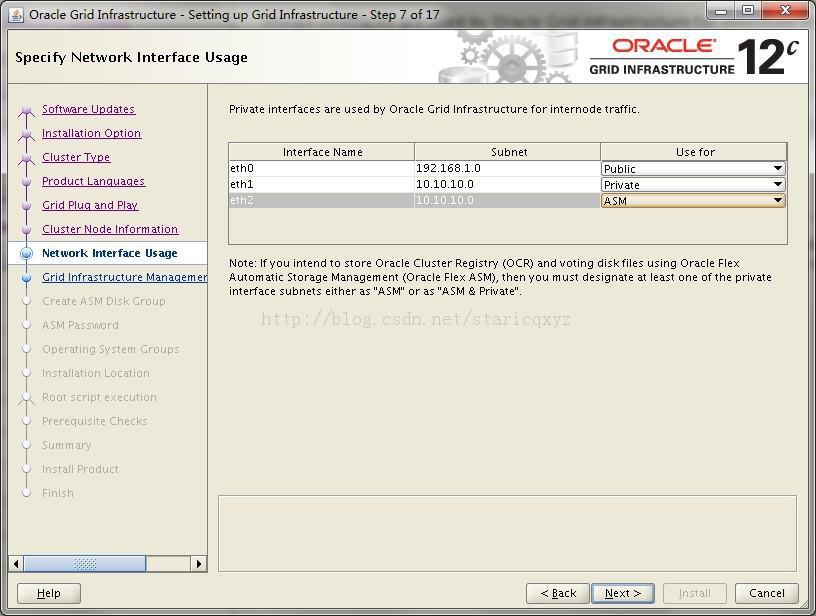Click eth2's 10.10.10.0 subnet cell

pos(507,200)
